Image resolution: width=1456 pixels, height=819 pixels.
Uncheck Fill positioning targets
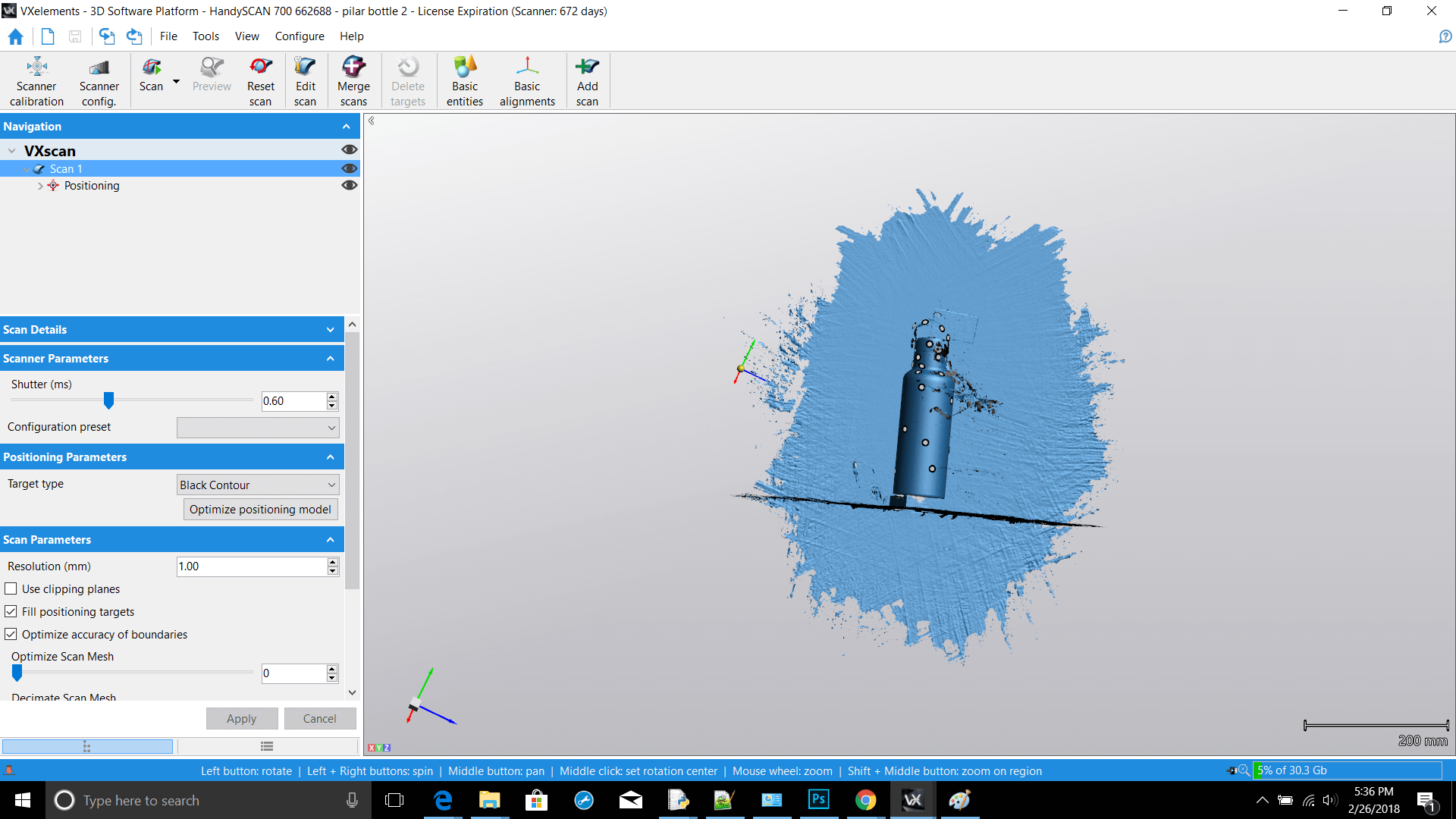(x=11, y=612)
